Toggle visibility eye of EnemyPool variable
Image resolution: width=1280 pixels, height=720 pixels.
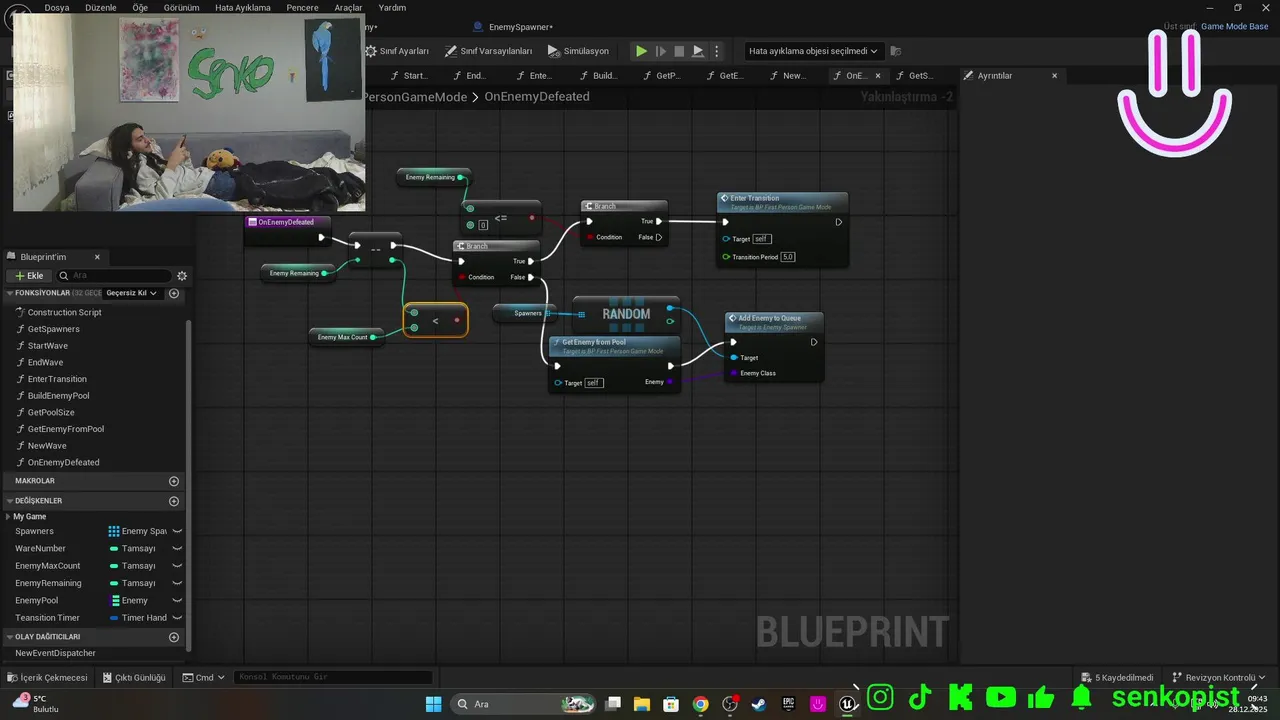click(x=177, y=600)
